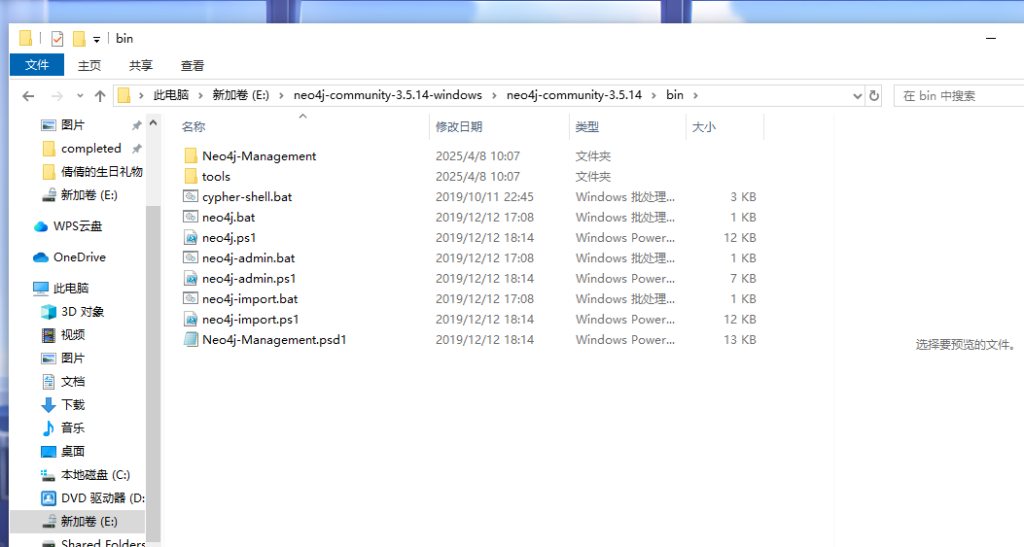1024x547 pixels.
Task: Click the neo4j.bat batch file icon
Action: click(191, 217)
